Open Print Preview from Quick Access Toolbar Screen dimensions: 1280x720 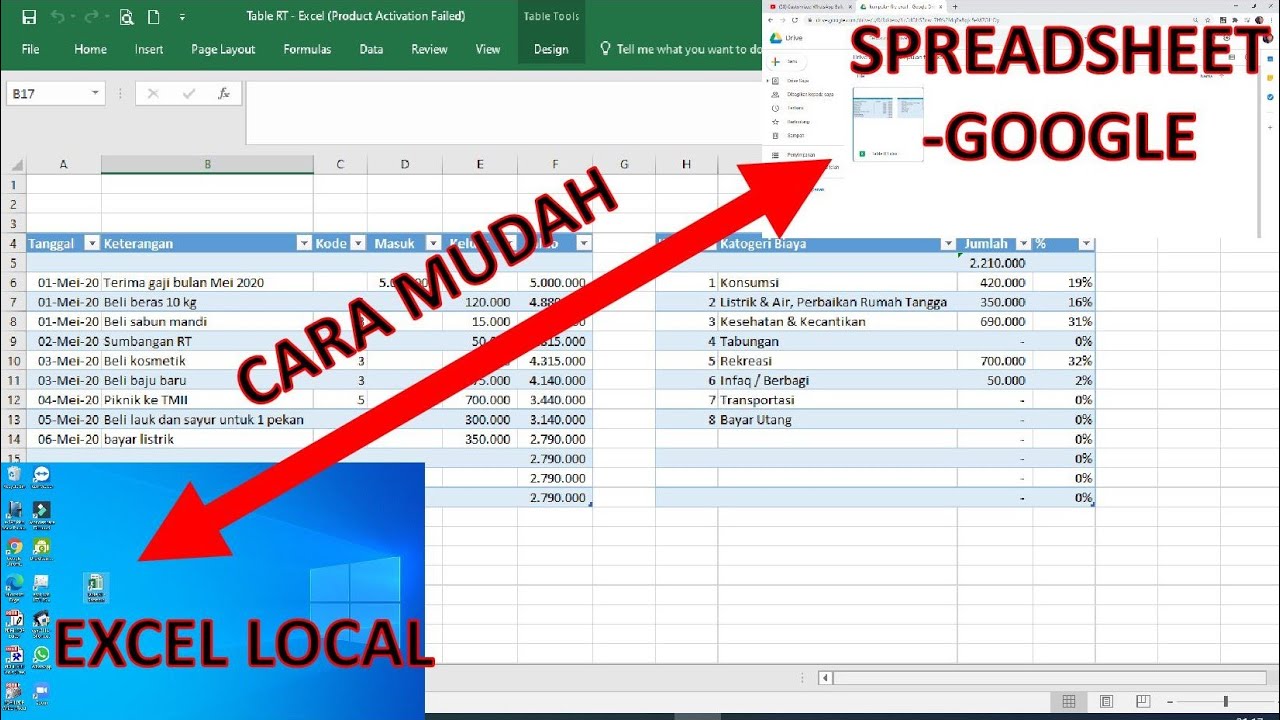126,17
